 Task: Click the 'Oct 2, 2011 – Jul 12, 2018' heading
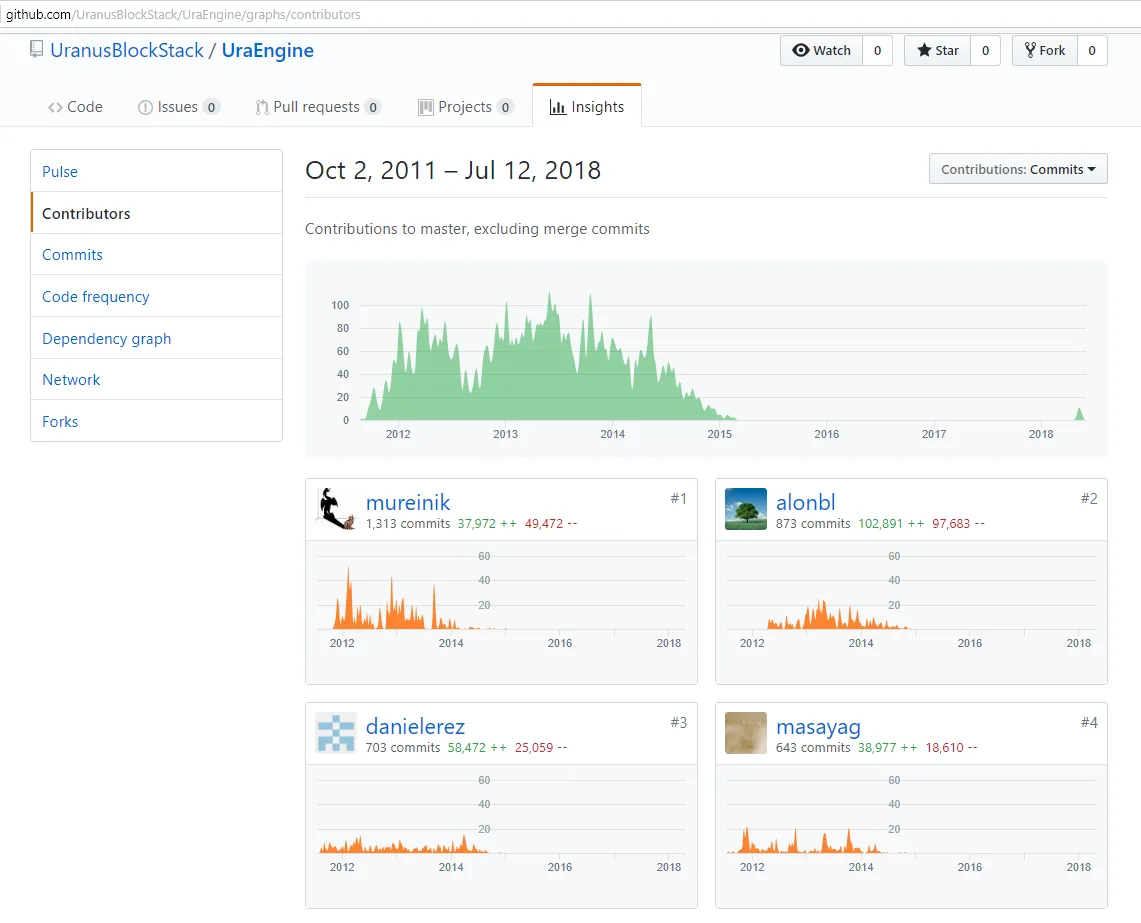pyautogui.click(x=453, y=170)
